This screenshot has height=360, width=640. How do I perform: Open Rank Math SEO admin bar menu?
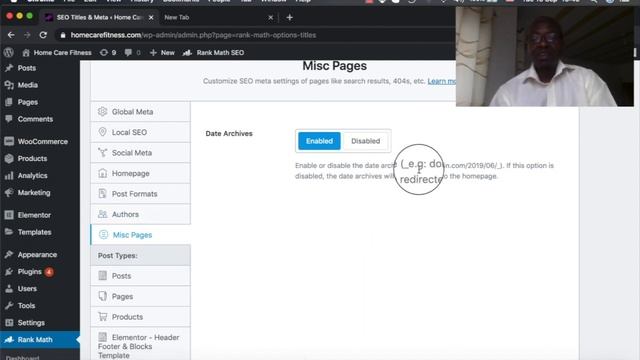(x=214, y=53)
